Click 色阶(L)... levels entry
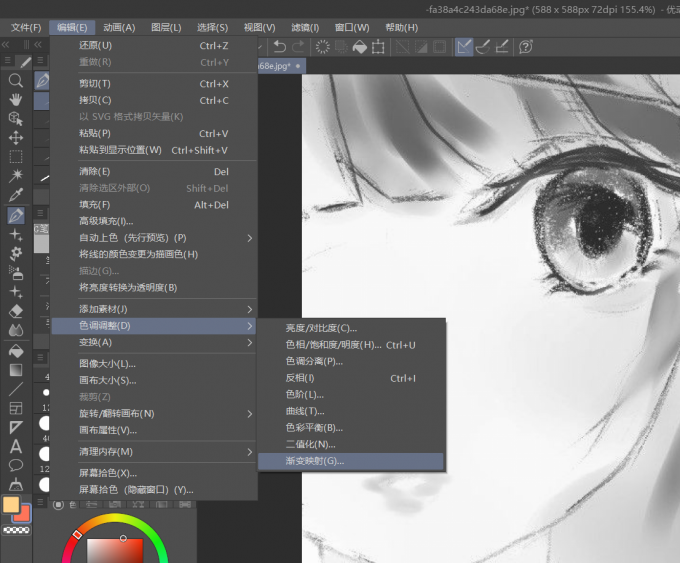 [x=350, y=395]
